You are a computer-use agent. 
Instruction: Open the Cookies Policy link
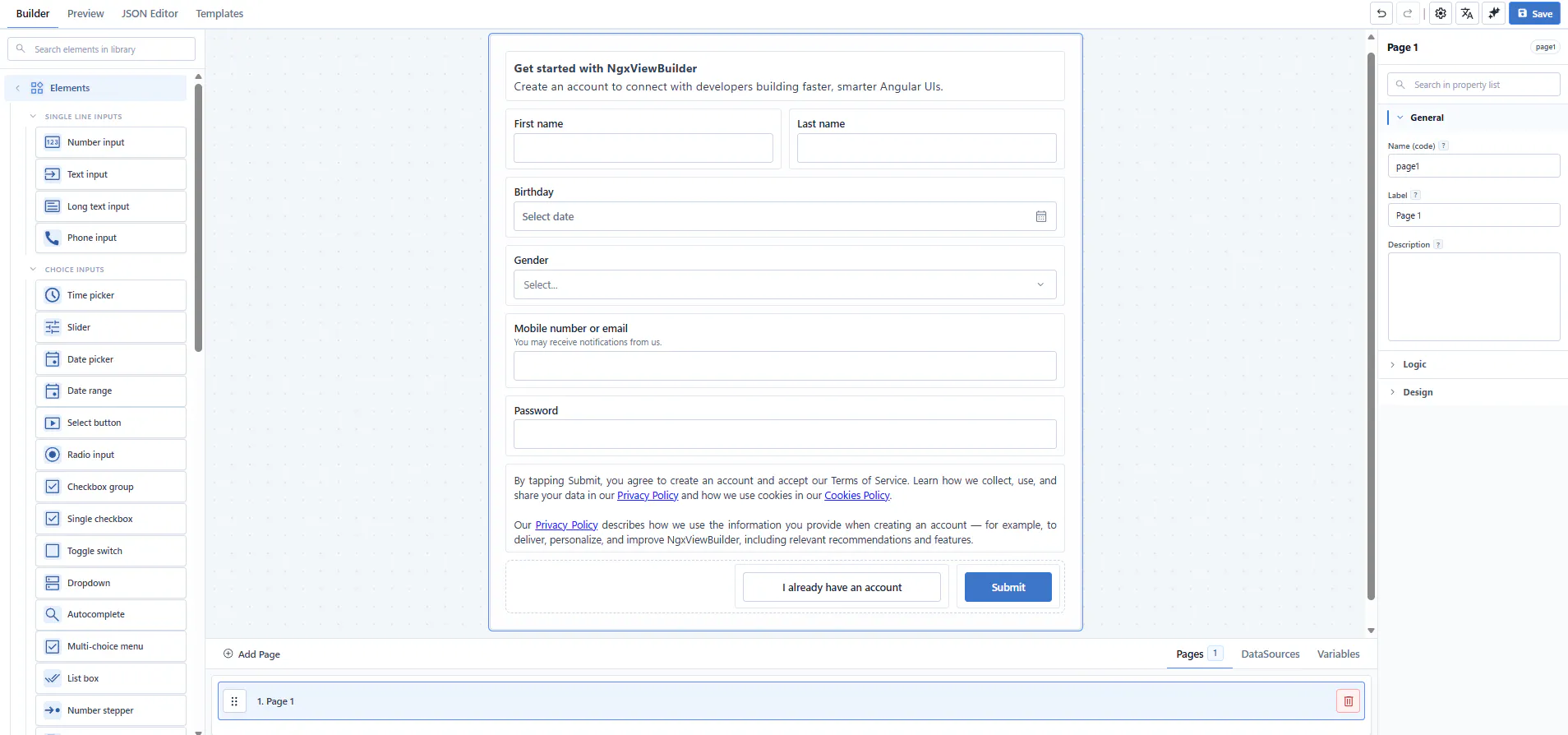pos(856,495)
